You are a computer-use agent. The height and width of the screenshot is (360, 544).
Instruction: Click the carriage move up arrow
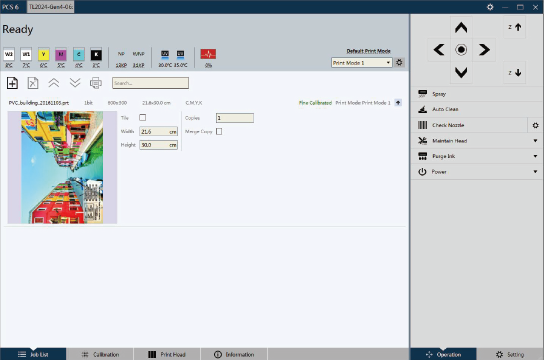461,28
